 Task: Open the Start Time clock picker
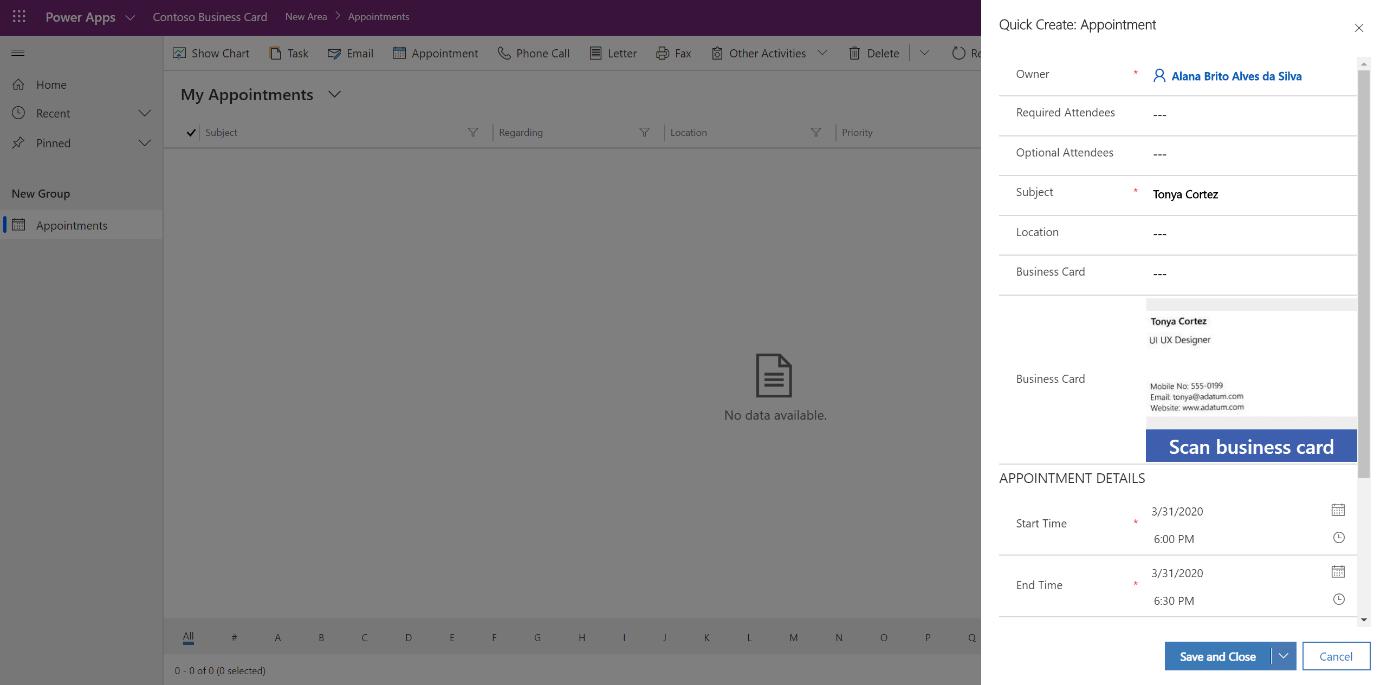1338,538
